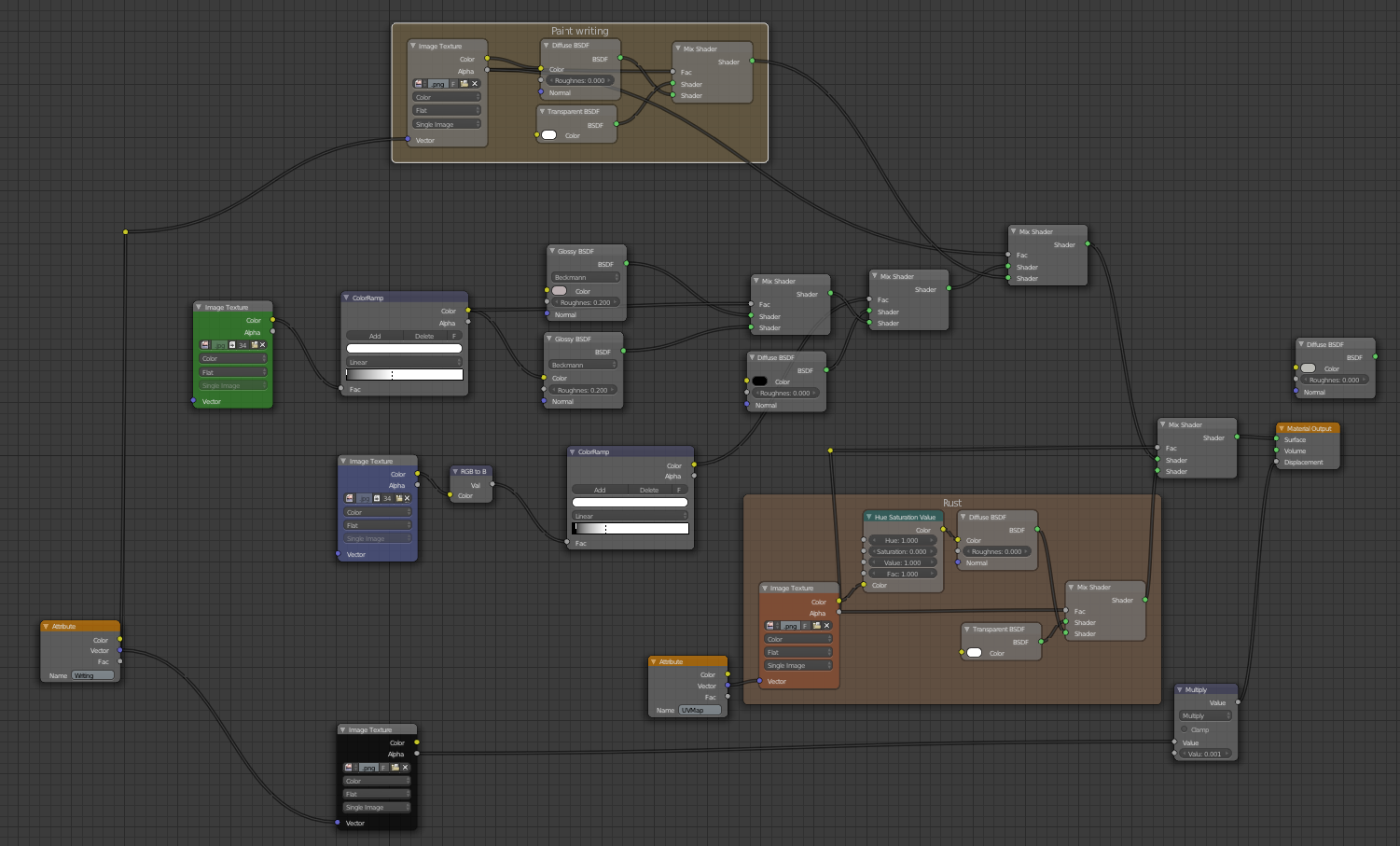This screenshot has width=1400, height=846.
Task: Select the Rust frame label
Action: tap(952, 503)
